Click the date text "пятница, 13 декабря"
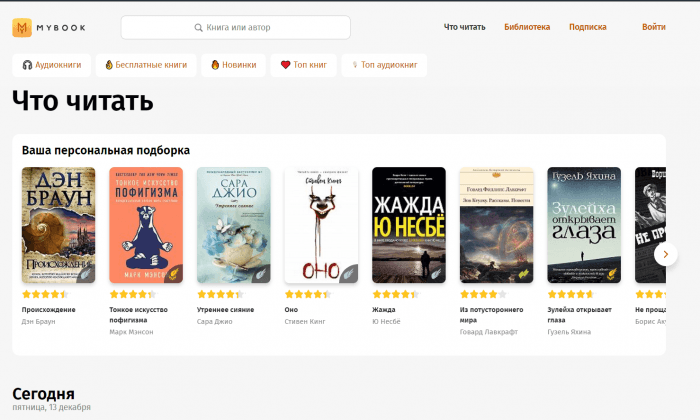Viewport: 700px width, 420px height. tap(51, 407)
